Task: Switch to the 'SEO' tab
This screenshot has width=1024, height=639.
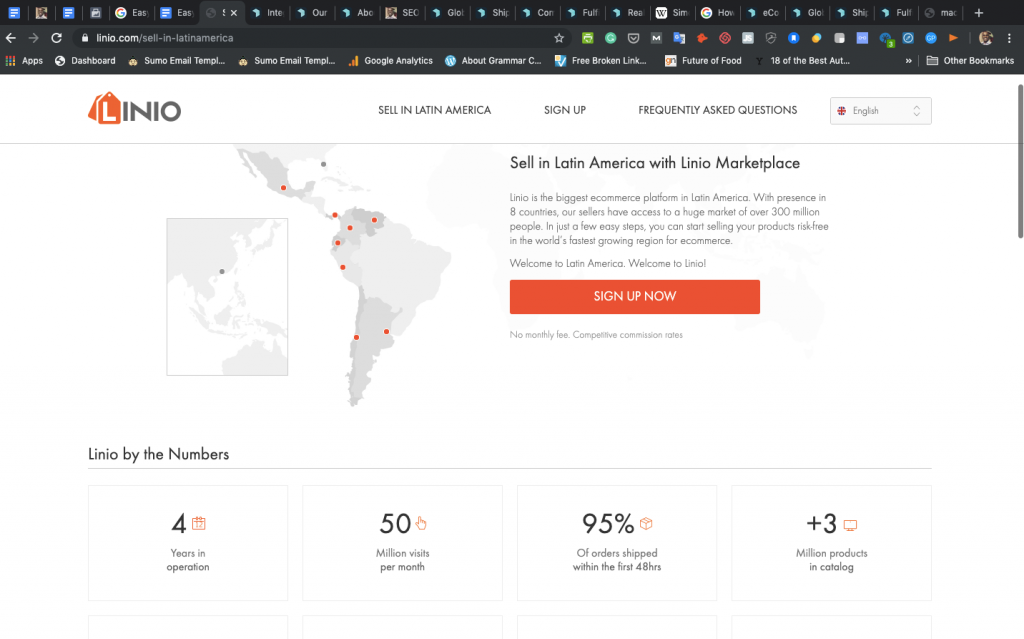Action: click(402, 12)
